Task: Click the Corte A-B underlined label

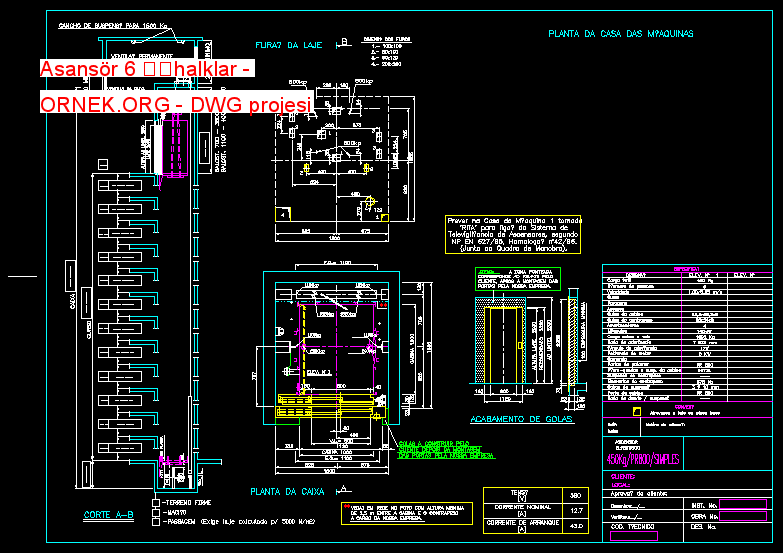Action: click(109, 516)
